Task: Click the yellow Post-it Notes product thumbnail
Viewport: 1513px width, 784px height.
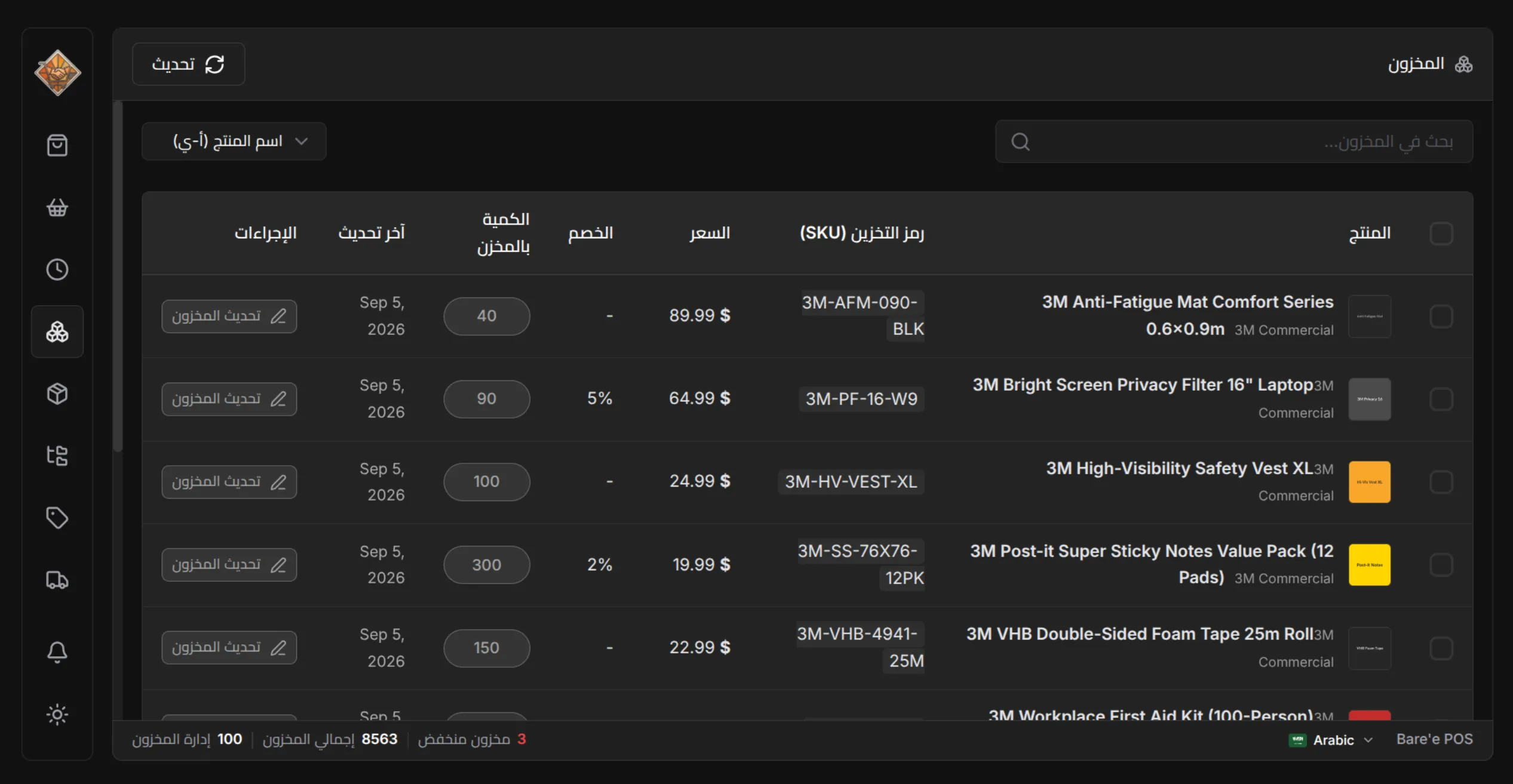Action: 1370,565
